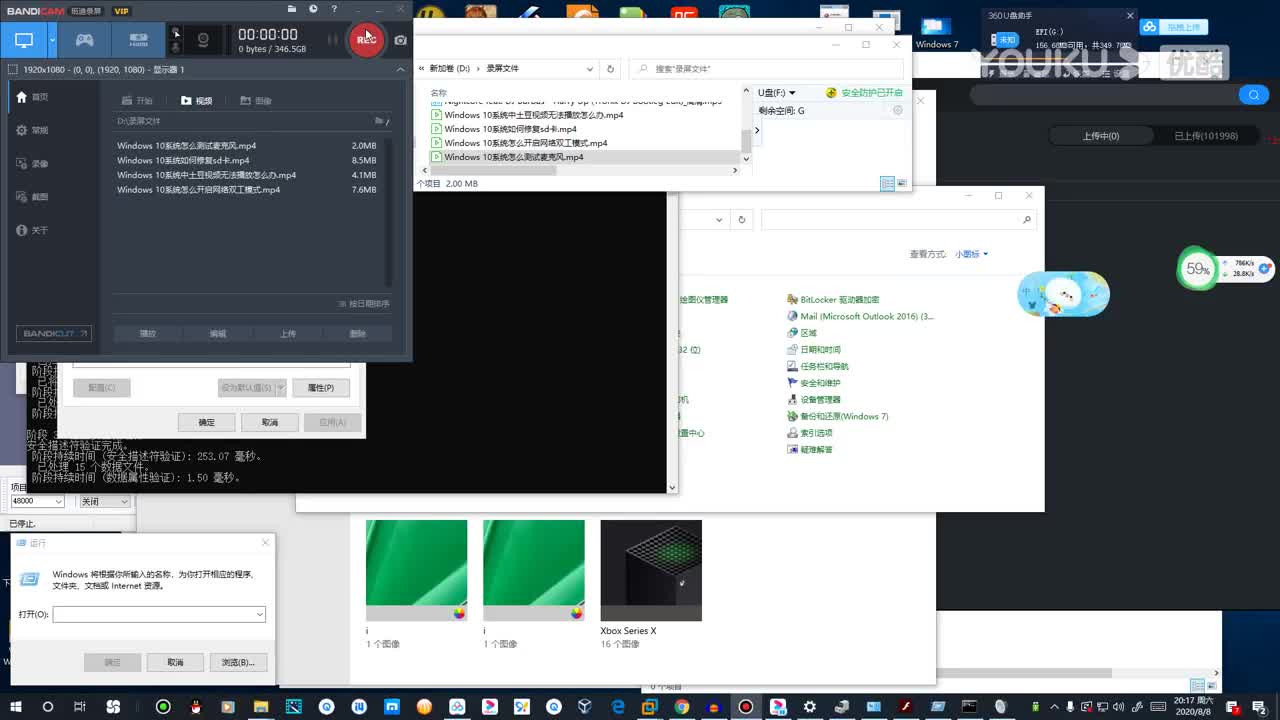Open the BANDICUT link button

coord(54,333)
